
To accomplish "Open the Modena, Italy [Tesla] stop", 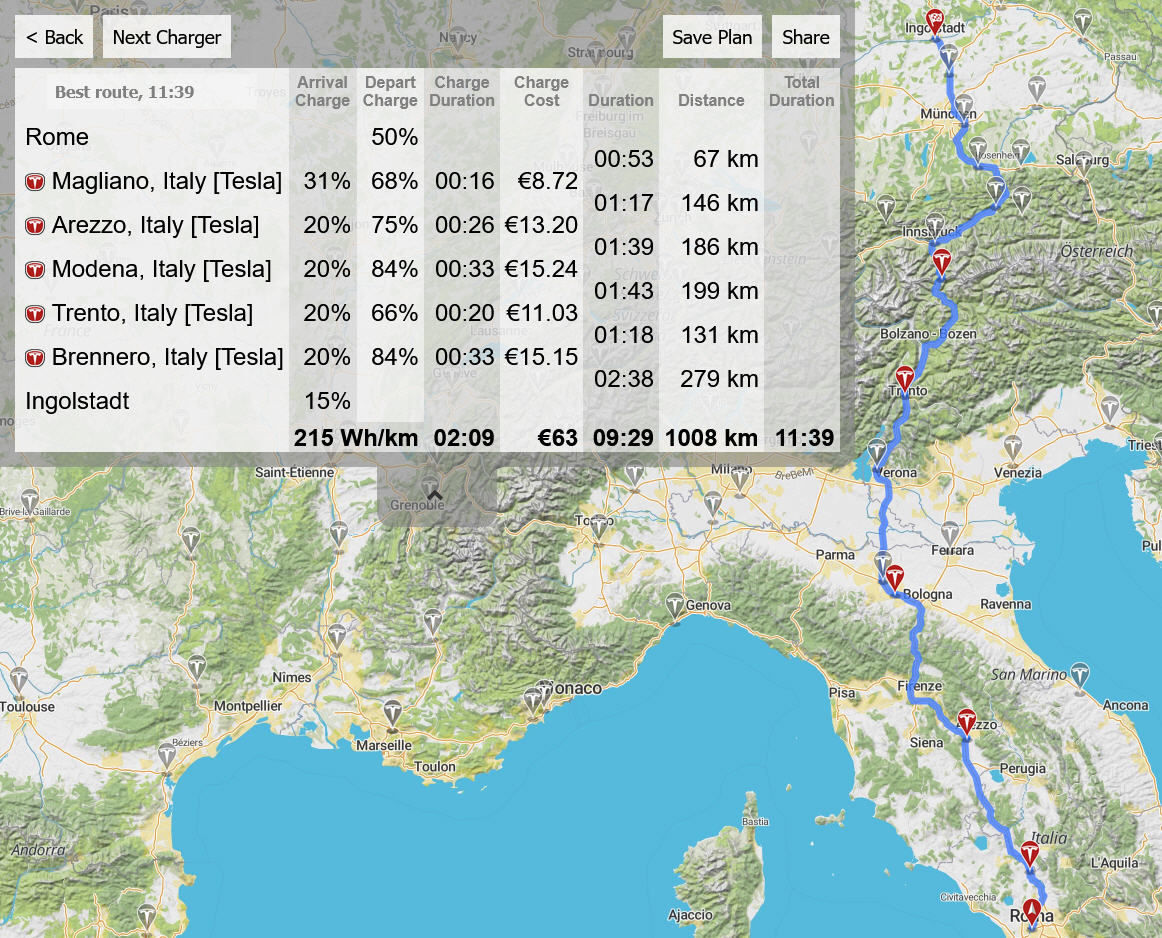I will (162, 270).
